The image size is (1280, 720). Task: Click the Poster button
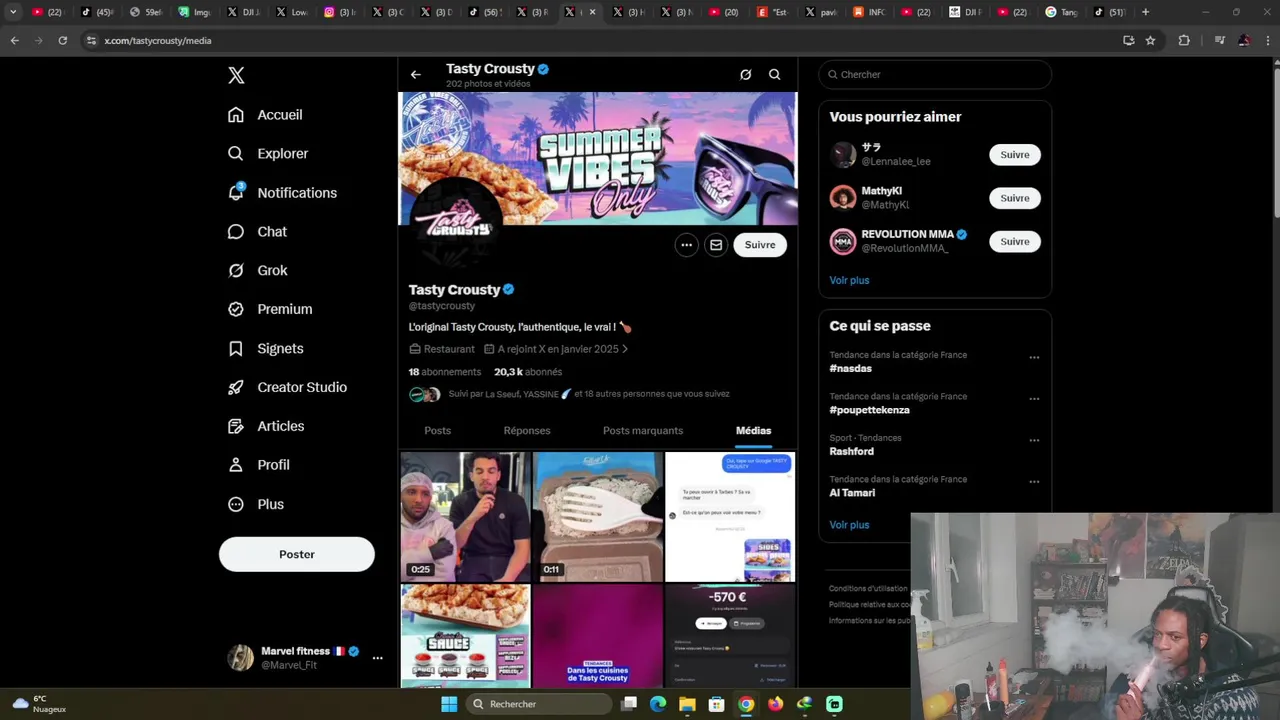click(297, 554)
